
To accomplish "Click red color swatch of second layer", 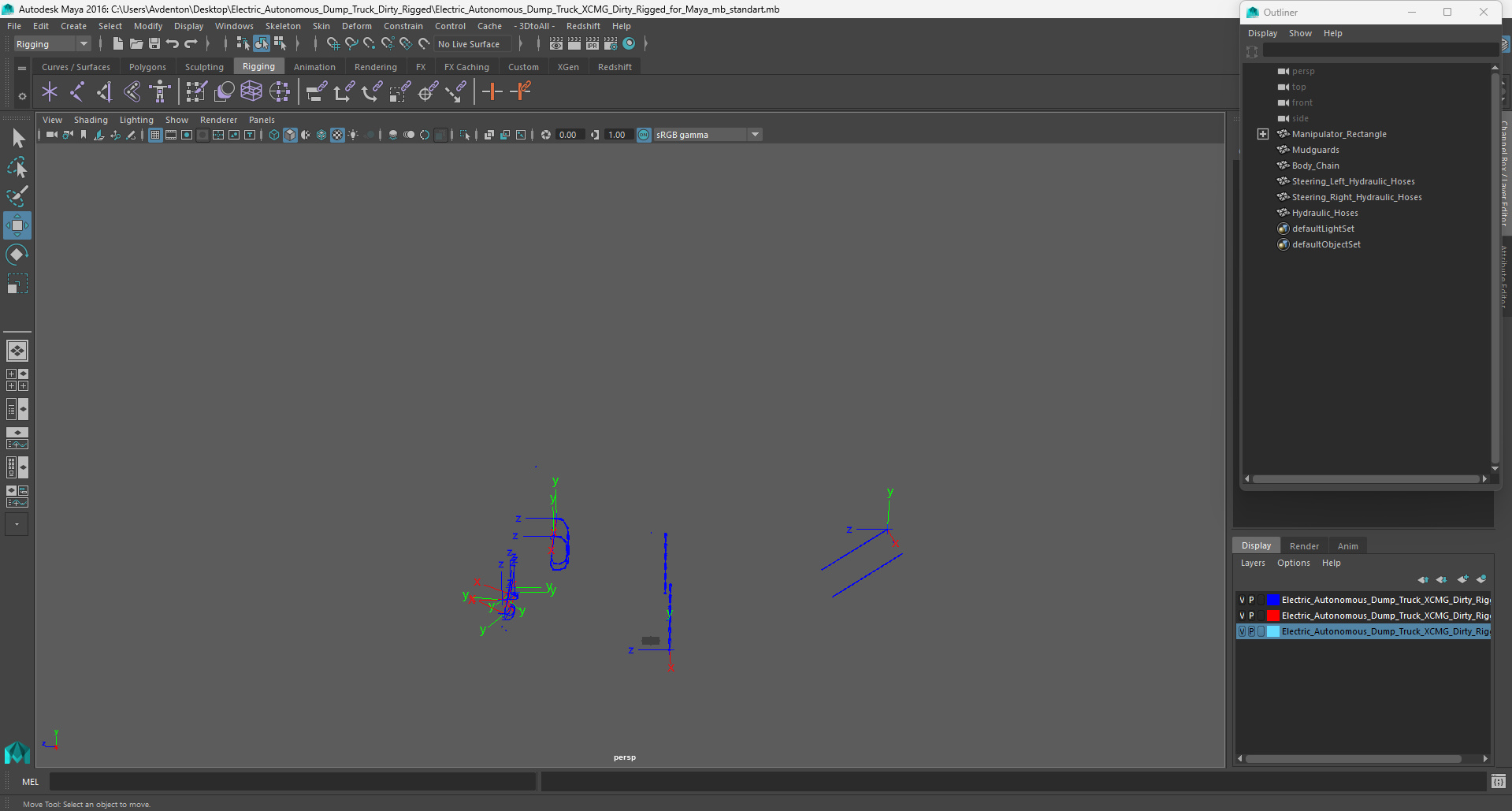I will pos(1272,616).
